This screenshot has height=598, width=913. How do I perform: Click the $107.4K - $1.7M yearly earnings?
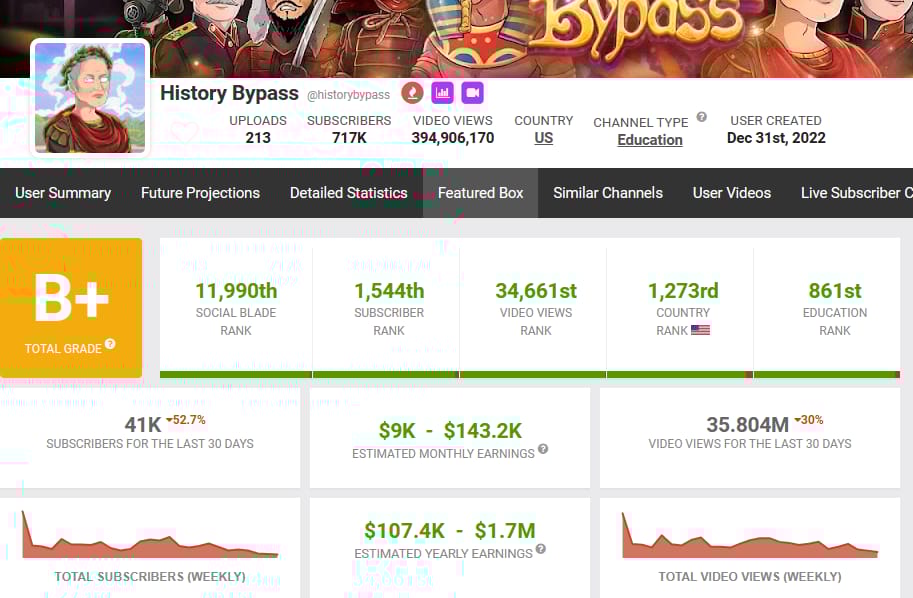[450, 531]
